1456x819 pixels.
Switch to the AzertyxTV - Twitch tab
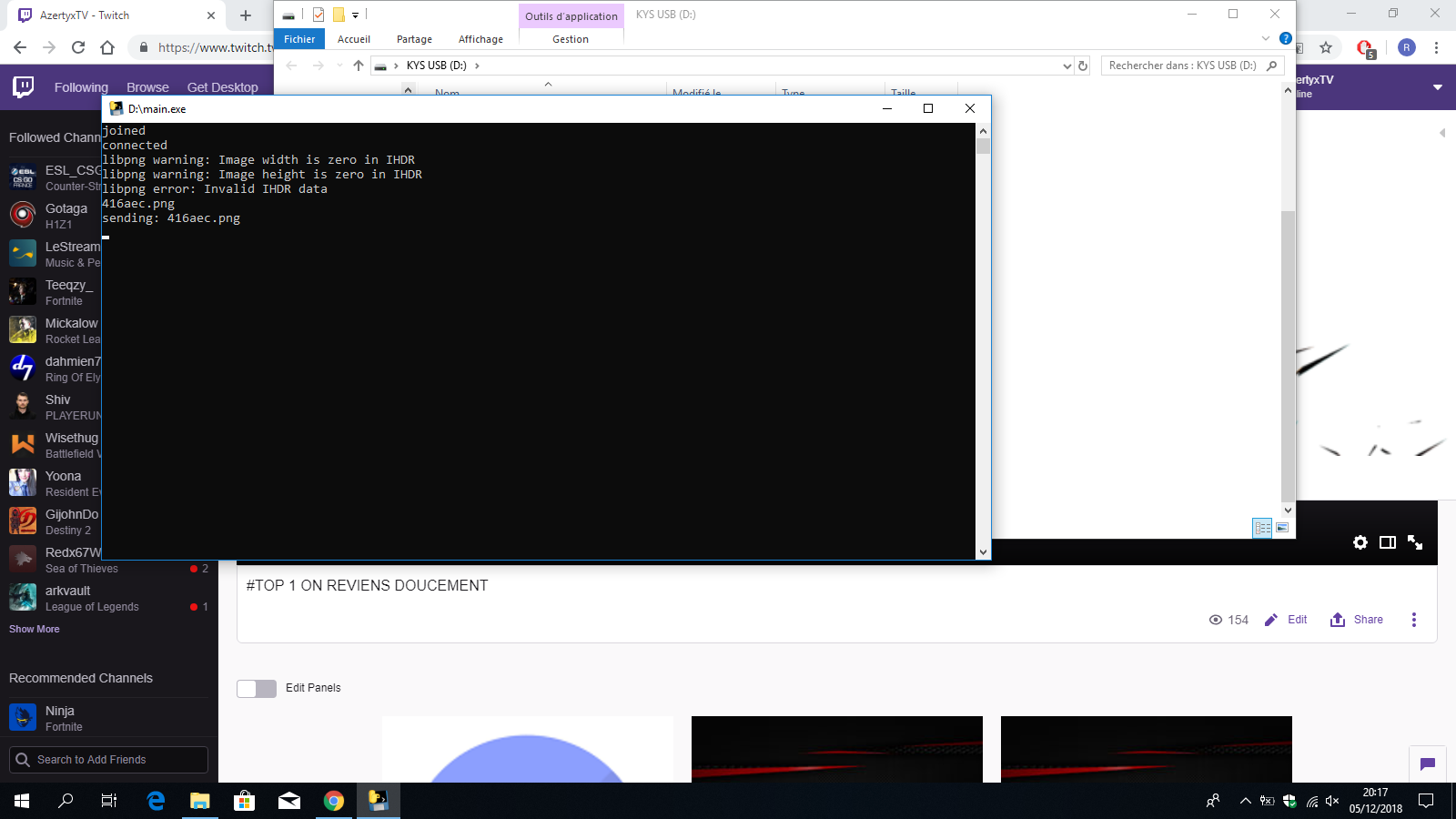114,15
